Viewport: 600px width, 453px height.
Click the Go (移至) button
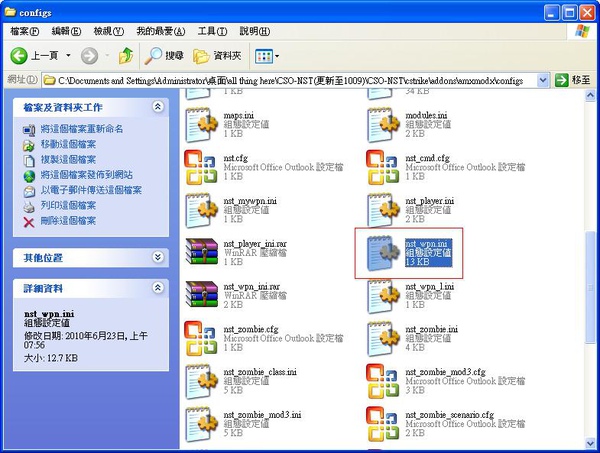(x=573, y=80)
